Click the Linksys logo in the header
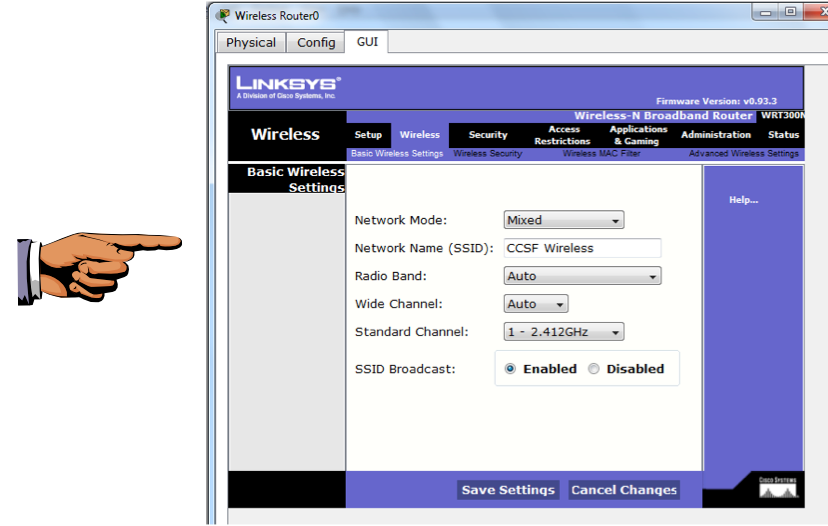 point(288,87)
